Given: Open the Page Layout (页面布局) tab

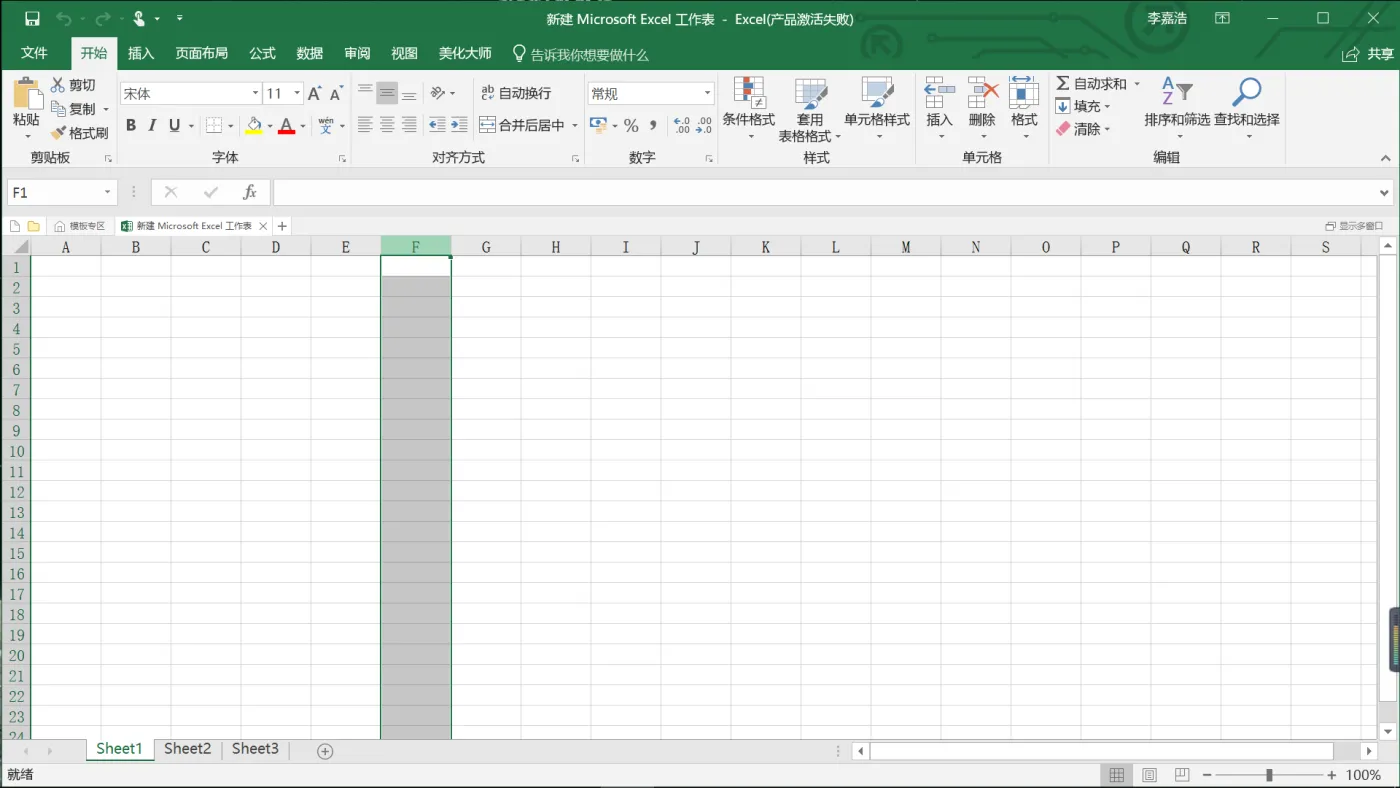Looking at the screenshot, I should [202, 53].
